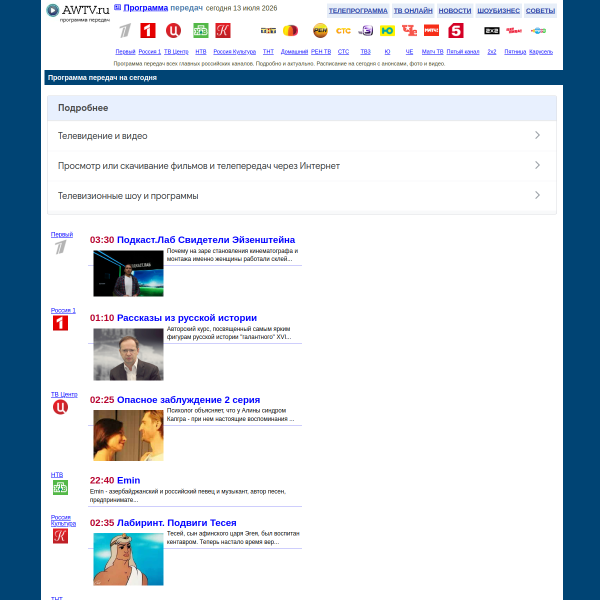Click the Пятый канал text link

[x=463, y=52]
